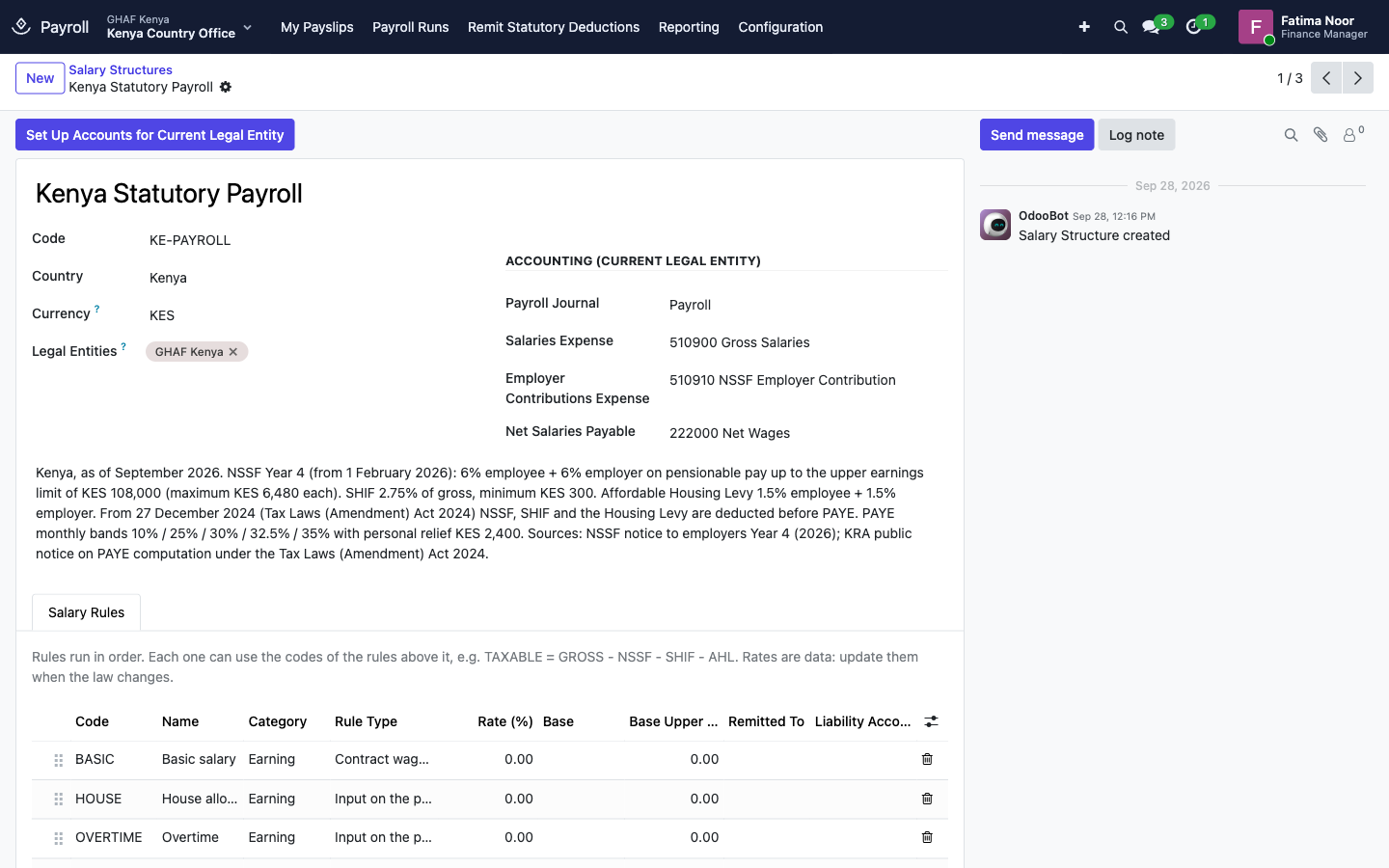Open Remit Statutory Deductions menu

[x=554, y=27]
